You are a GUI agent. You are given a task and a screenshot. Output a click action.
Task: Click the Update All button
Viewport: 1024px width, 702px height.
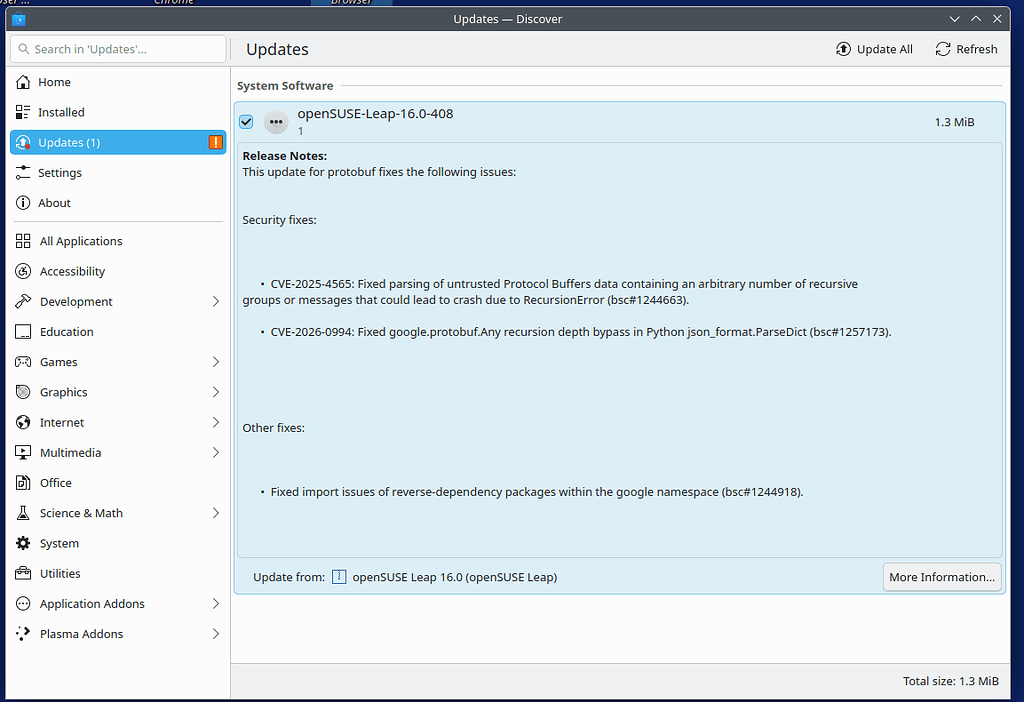874,49
